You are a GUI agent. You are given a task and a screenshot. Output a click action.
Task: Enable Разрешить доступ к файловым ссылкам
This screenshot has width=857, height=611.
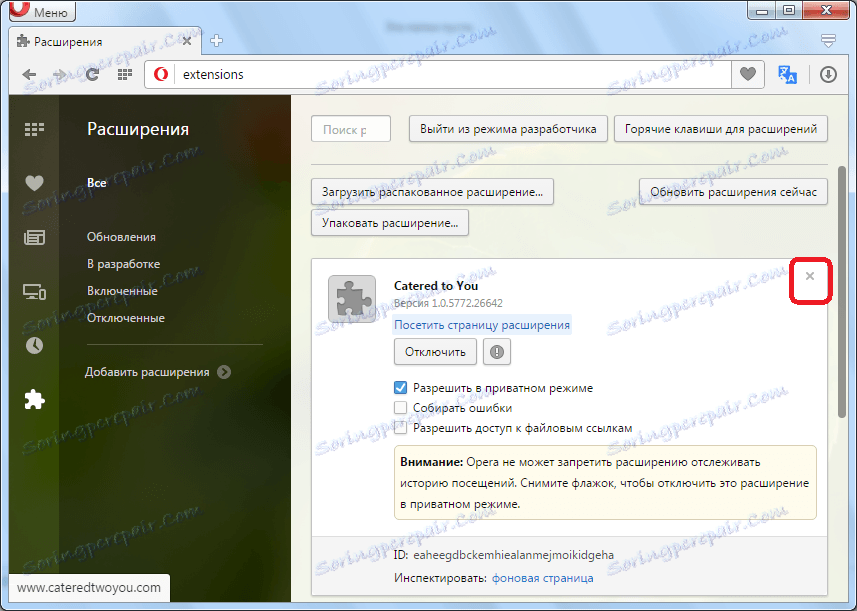click(x=401, y=428)
